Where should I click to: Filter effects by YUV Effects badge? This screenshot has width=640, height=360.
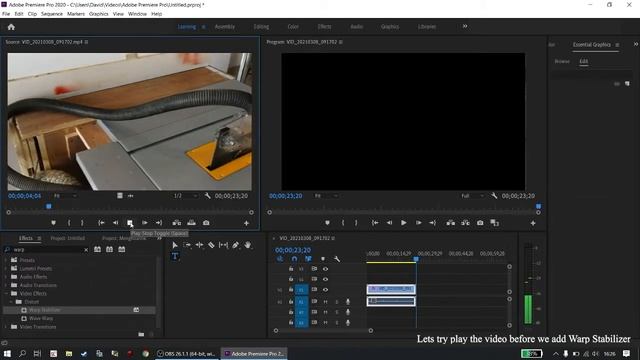pyautogui.click(x=122, y=249)
